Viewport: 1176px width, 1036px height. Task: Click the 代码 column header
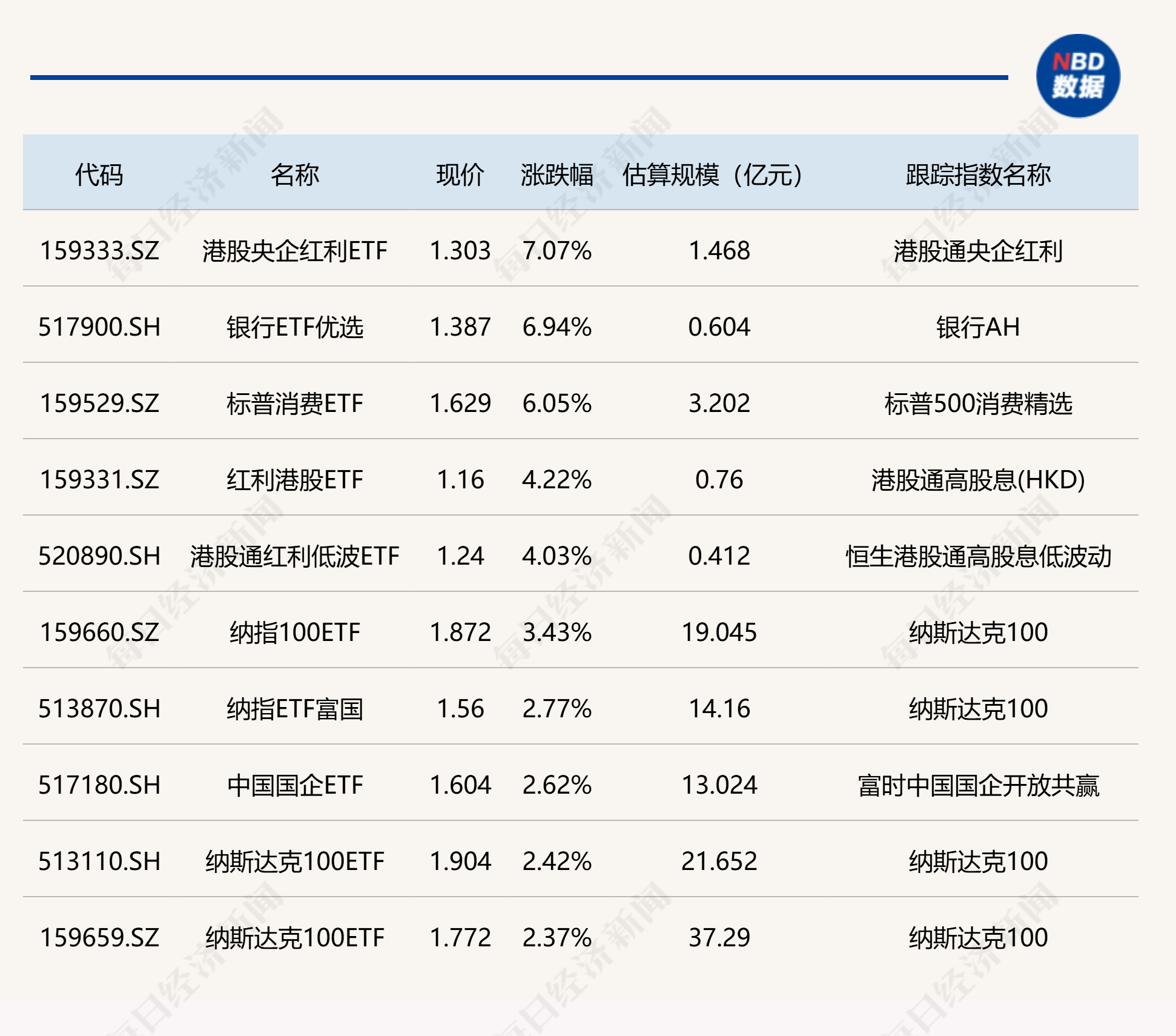point(99,175)
